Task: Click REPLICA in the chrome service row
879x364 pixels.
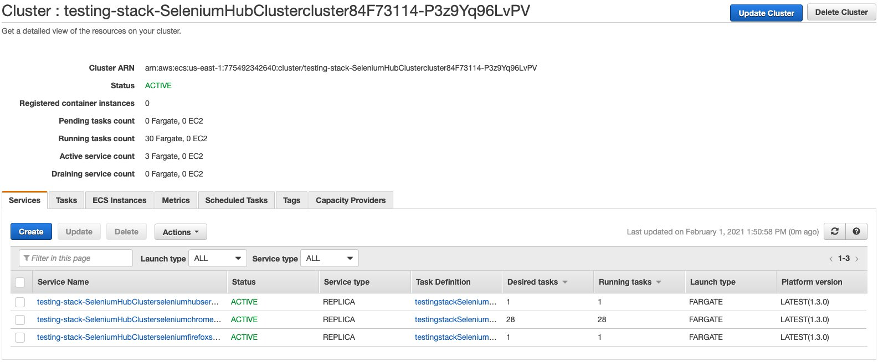Action: (339, 320)
